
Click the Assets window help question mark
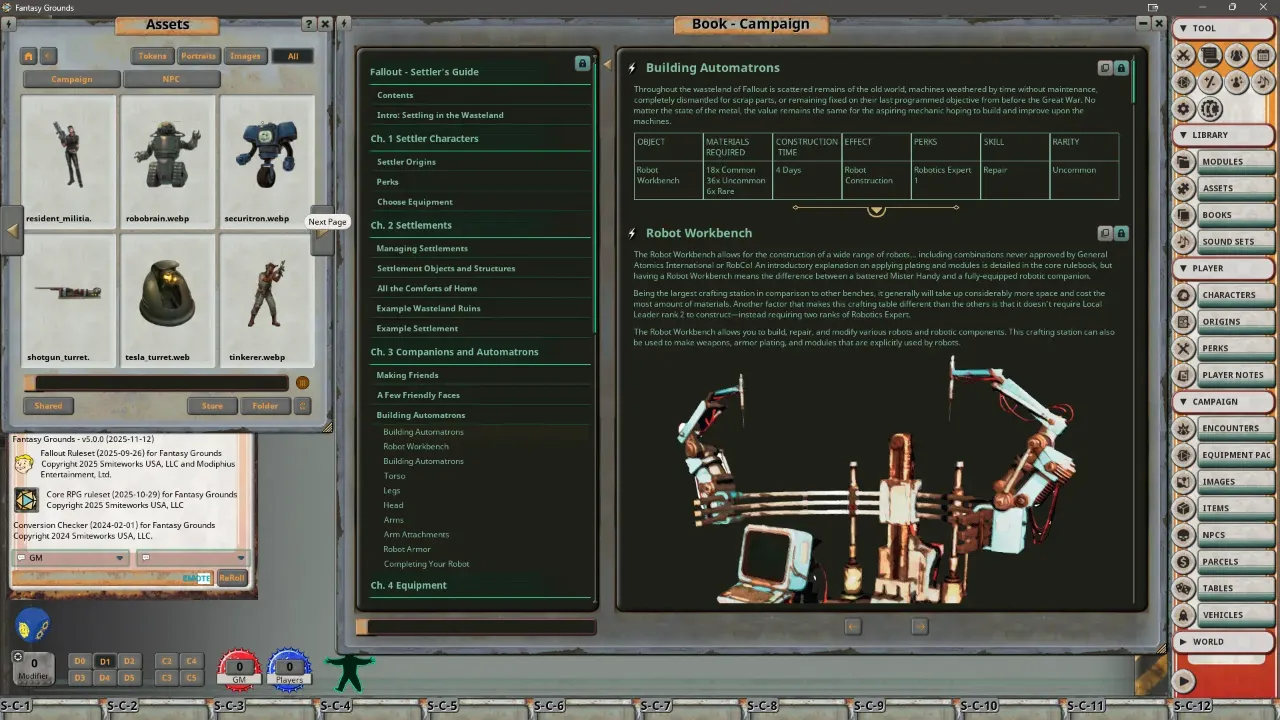pyautogui.click(x=308, y=24)
